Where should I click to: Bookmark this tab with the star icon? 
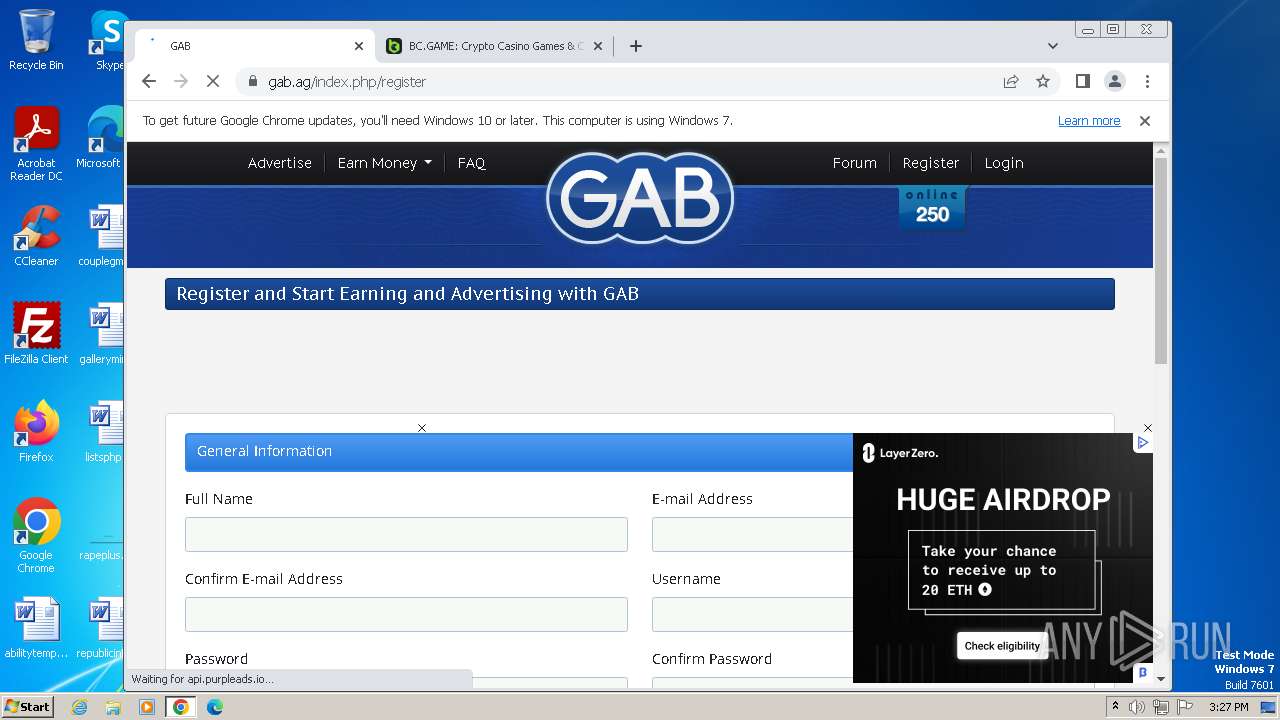(1043, 81)
